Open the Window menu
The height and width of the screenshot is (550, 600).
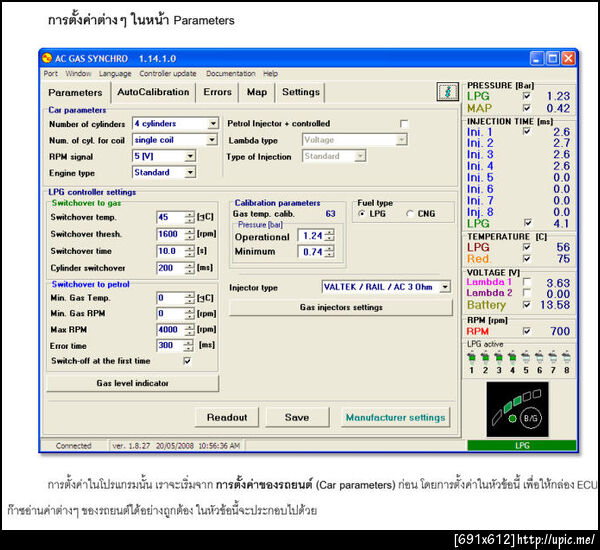[x=78, y=73]
